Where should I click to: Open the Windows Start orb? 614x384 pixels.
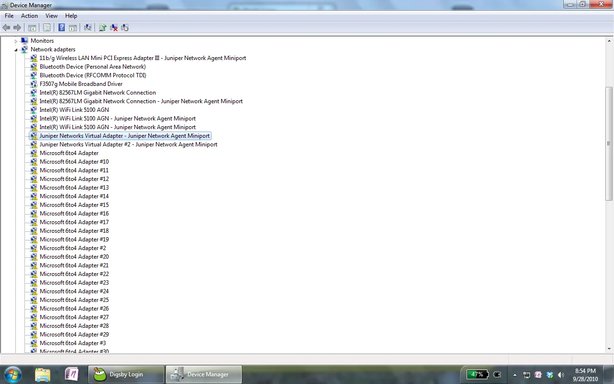13,375
